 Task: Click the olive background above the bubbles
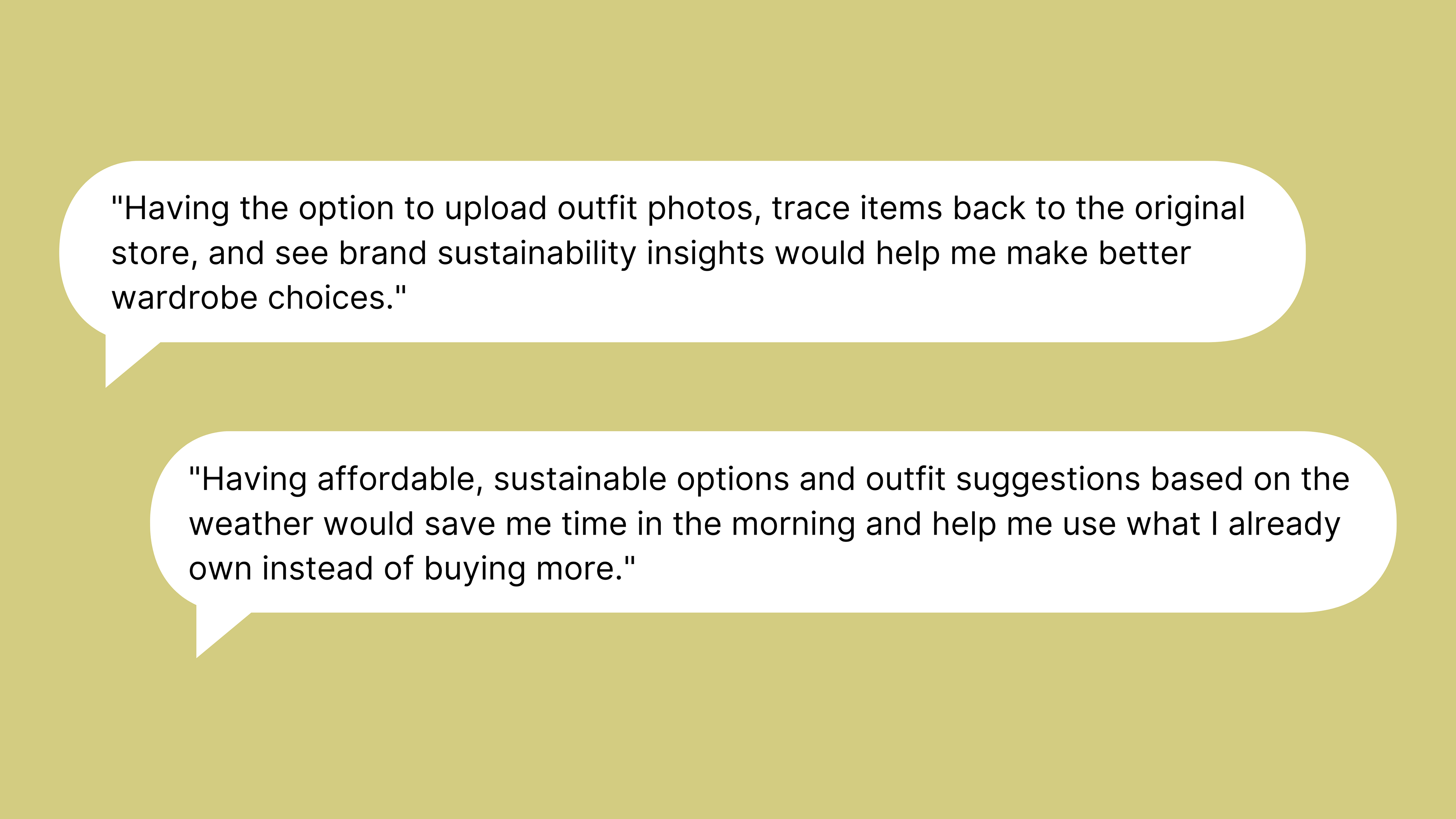tap(728, 79)
